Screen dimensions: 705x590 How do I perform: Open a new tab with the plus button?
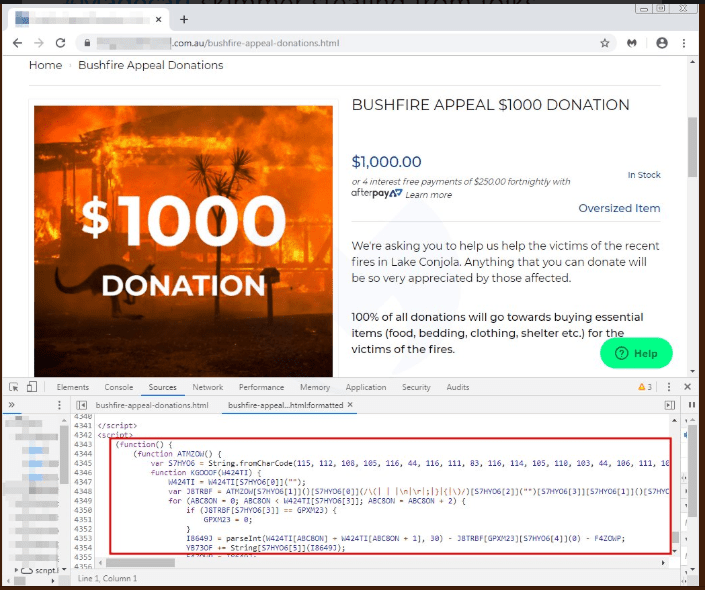(184, 19)
